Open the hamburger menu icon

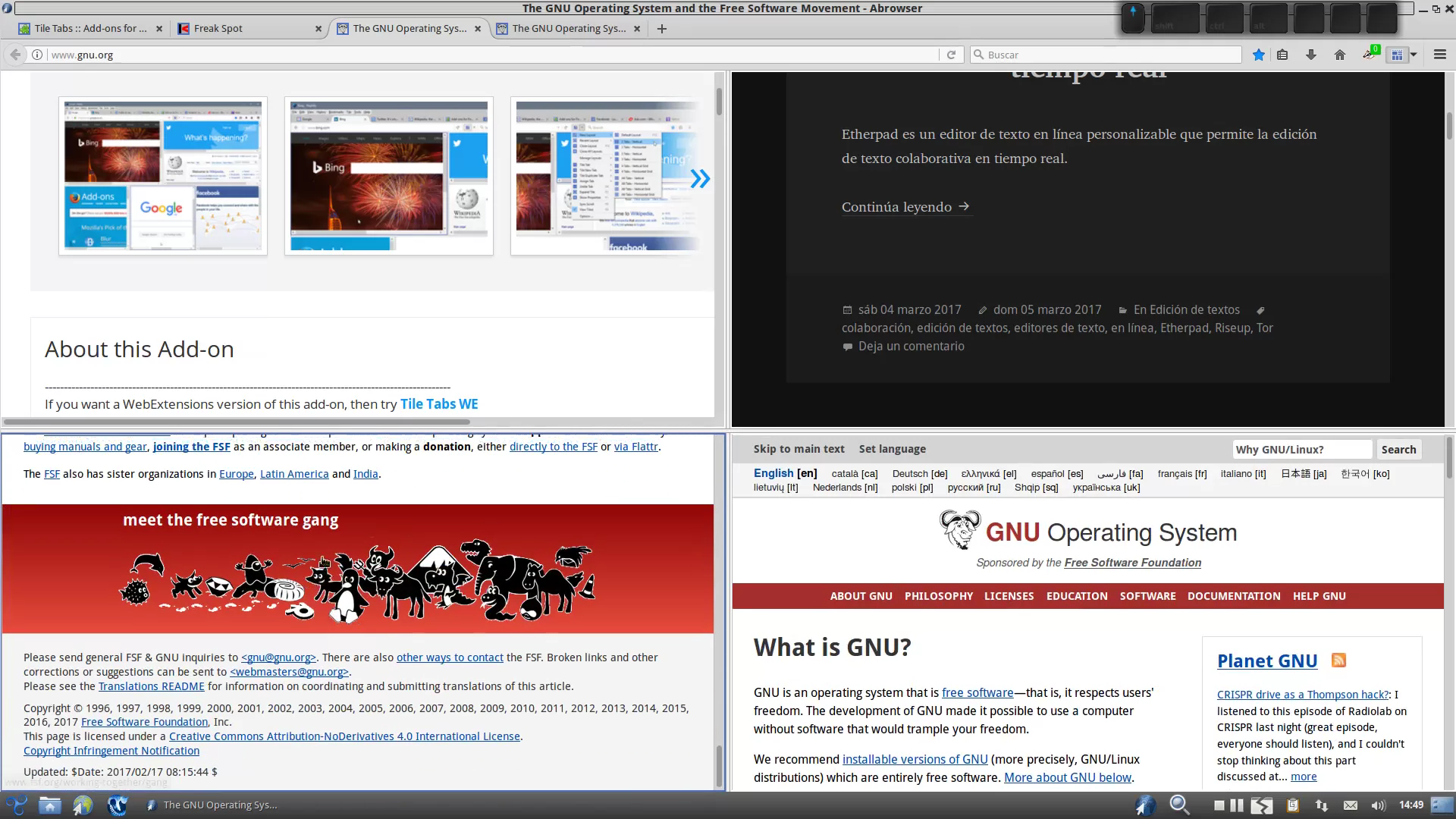1440,55
